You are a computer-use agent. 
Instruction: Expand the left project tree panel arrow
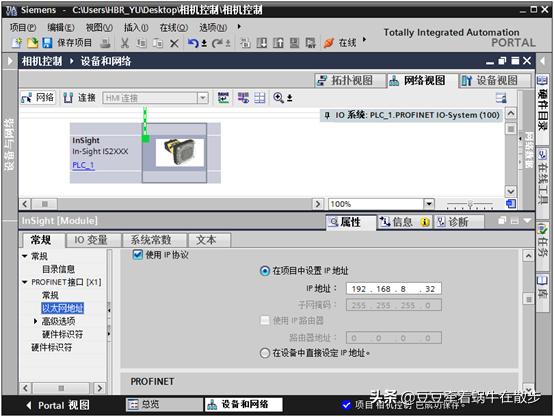10,61
